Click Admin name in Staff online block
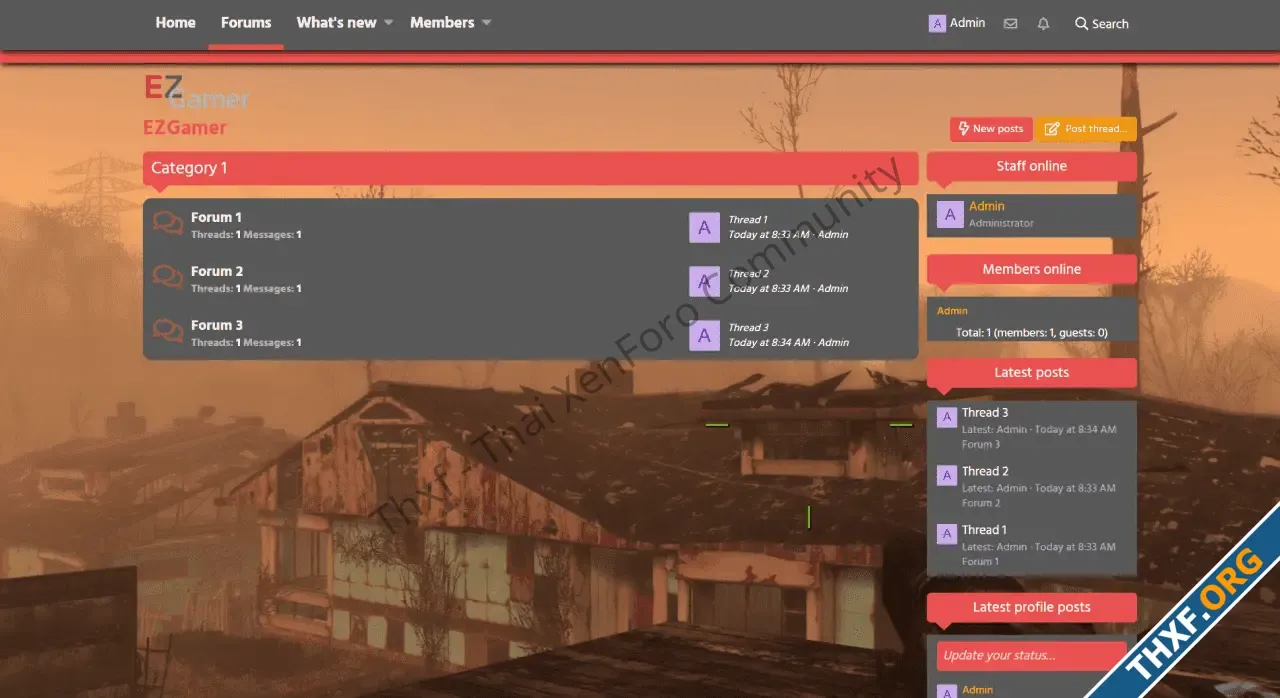 point(986,206)
